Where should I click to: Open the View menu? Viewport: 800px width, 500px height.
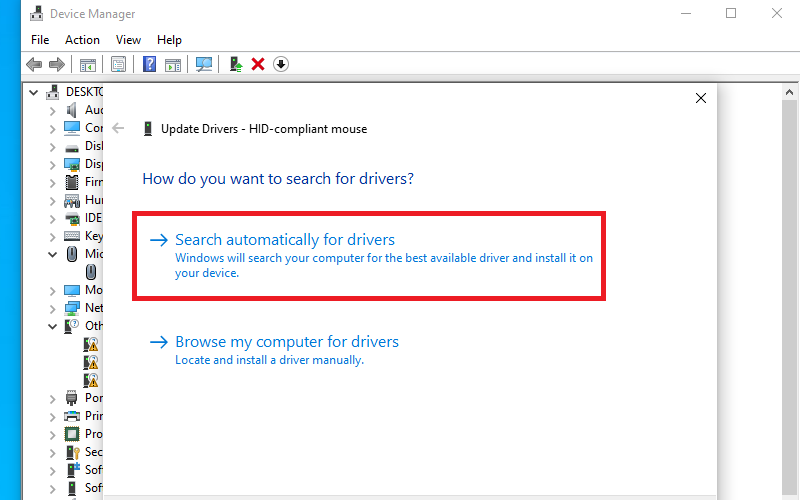click(x=128, y=40)
